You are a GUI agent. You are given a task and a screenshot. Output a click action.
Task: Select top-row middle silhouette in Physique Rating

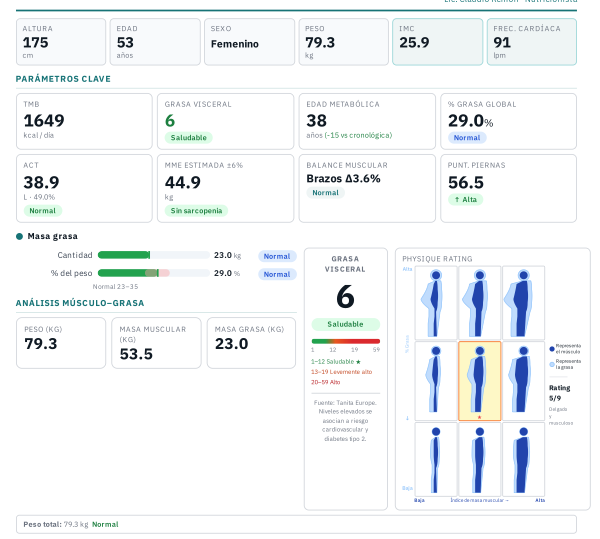[479, 303]
